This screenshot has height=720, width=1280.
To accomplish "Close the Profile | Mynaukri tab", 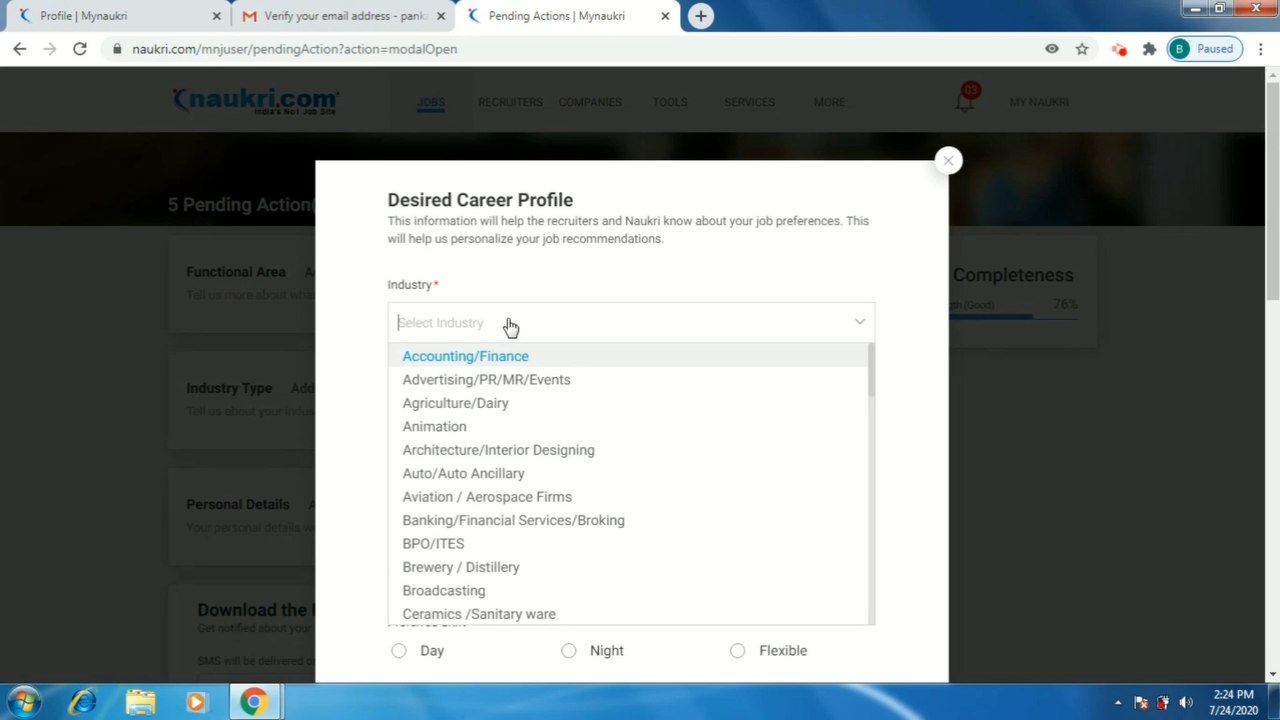I will 216,16.
